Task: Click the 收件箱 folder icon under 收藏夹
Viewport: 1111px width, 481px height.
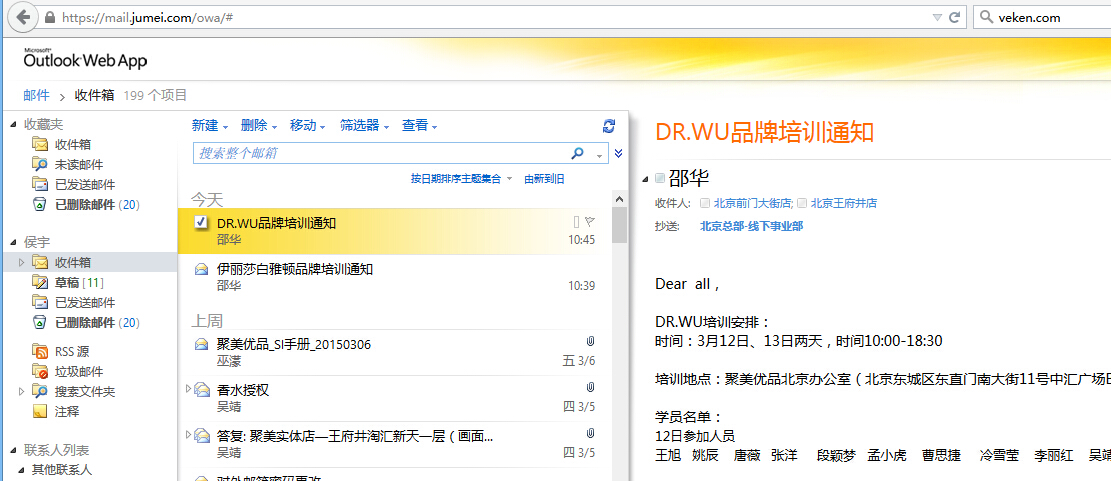Action: click(40, 145)
